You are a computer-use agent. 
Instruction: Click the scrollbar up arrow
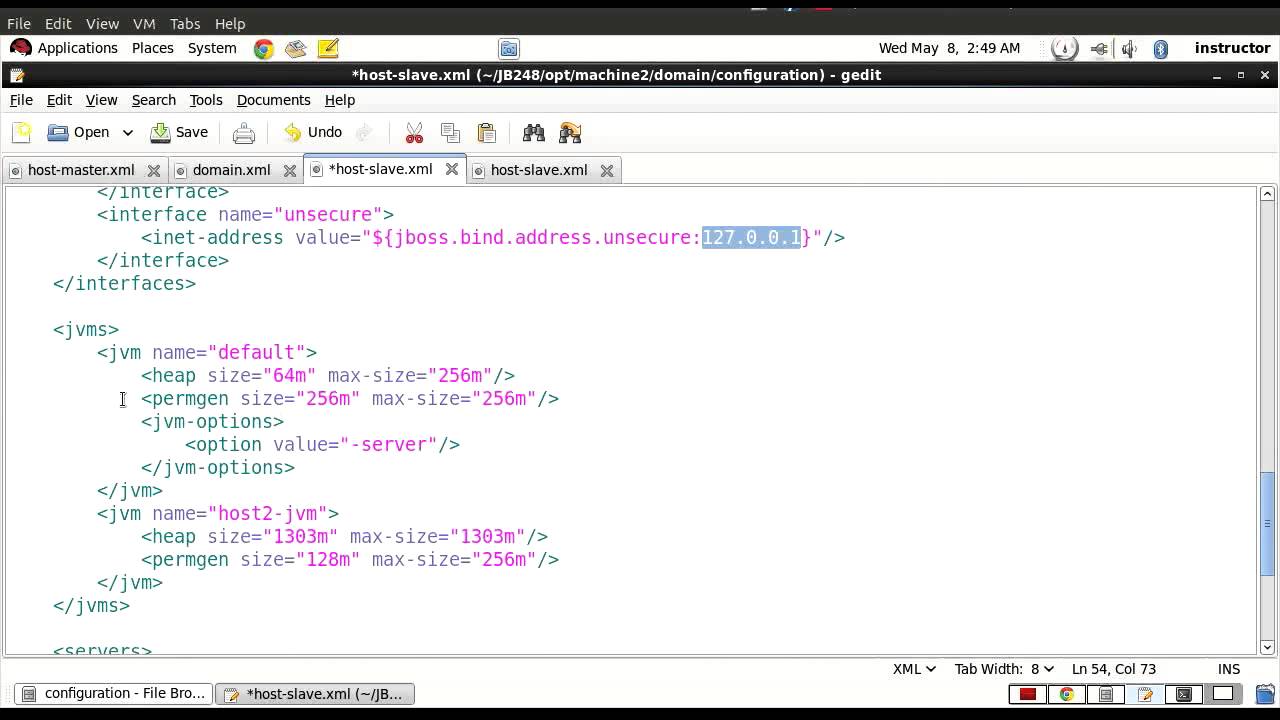(x=1267, y=193)
